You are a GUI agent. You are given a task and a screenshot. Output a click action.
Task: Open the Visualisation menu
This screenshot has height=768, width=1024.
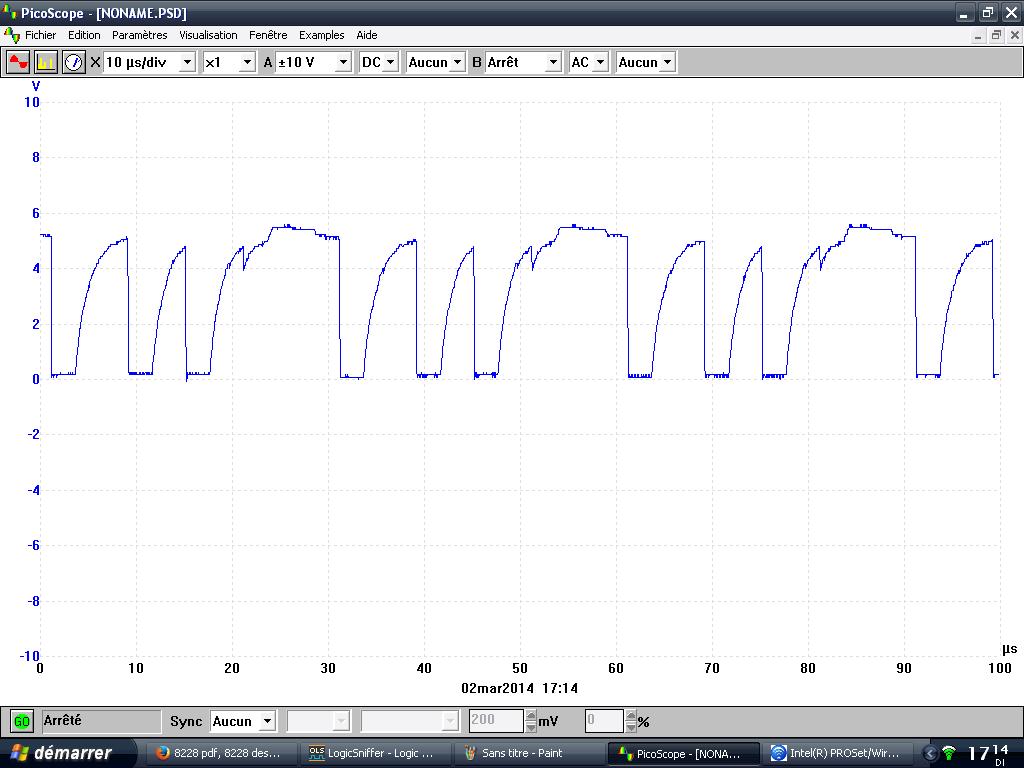[x=208, y=35]
